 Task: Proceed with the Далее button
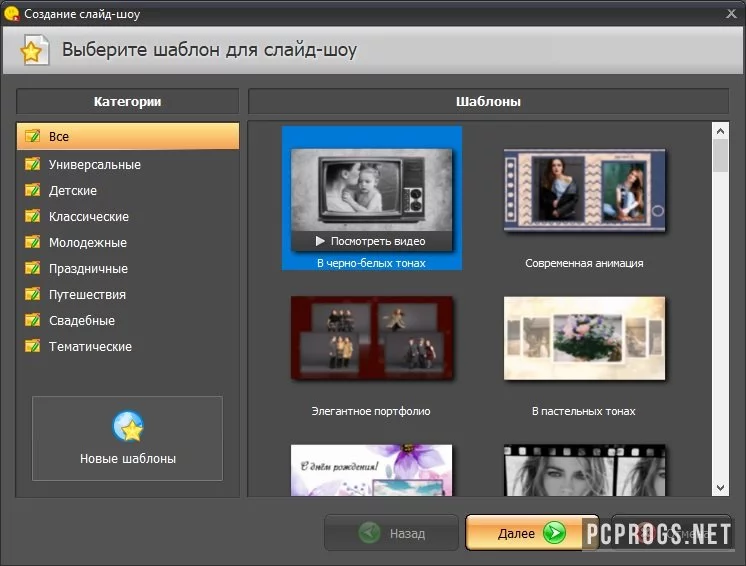coord(531,533)
